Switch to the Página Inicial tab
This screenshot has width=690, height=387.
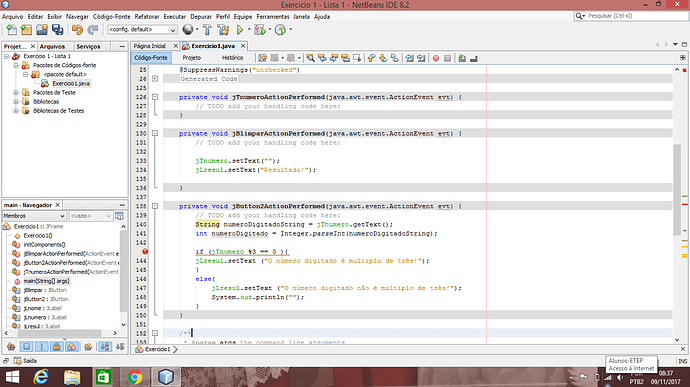(x=150, y=46)
